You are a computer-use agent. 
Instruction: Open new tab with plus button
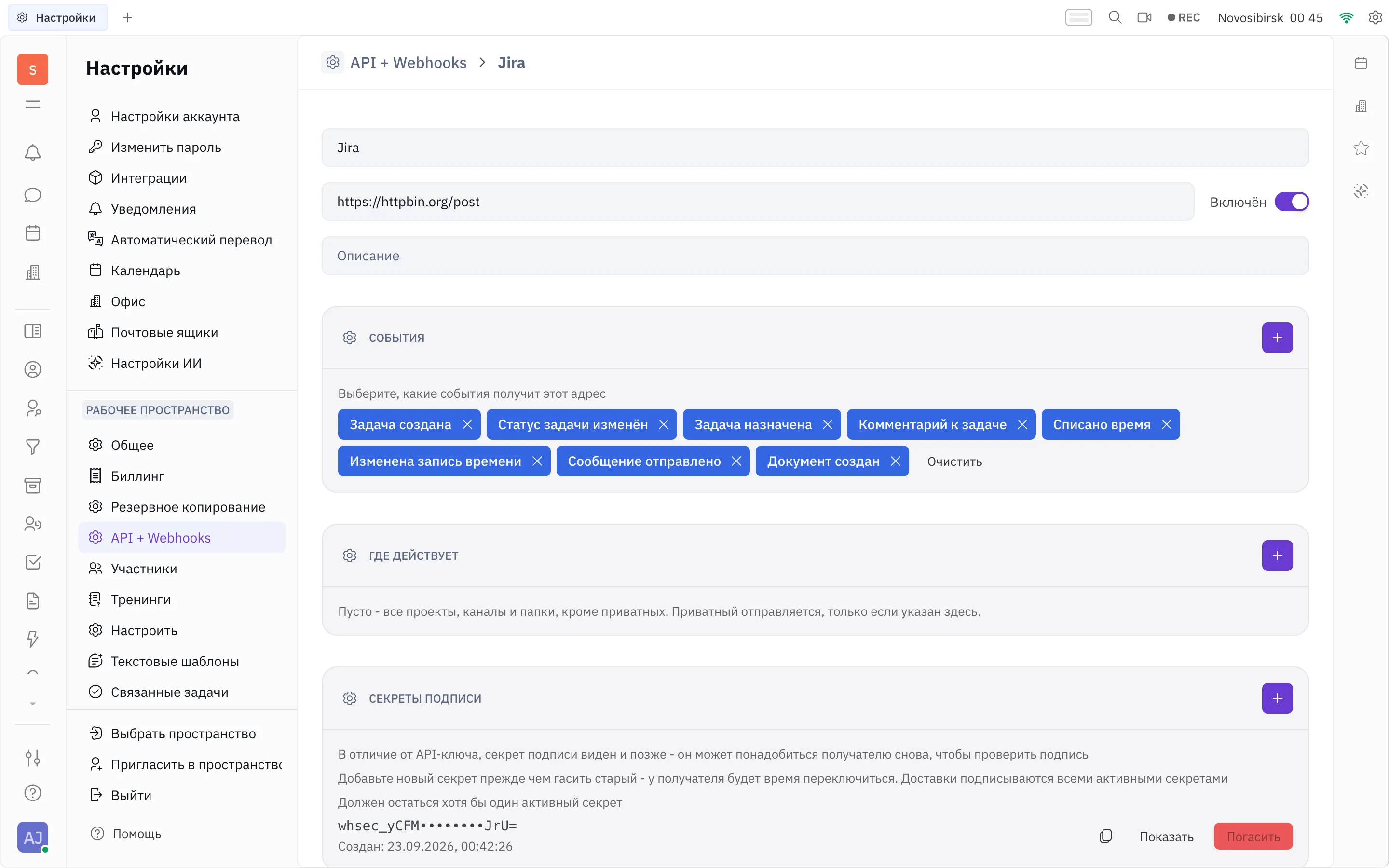[127, 17]
